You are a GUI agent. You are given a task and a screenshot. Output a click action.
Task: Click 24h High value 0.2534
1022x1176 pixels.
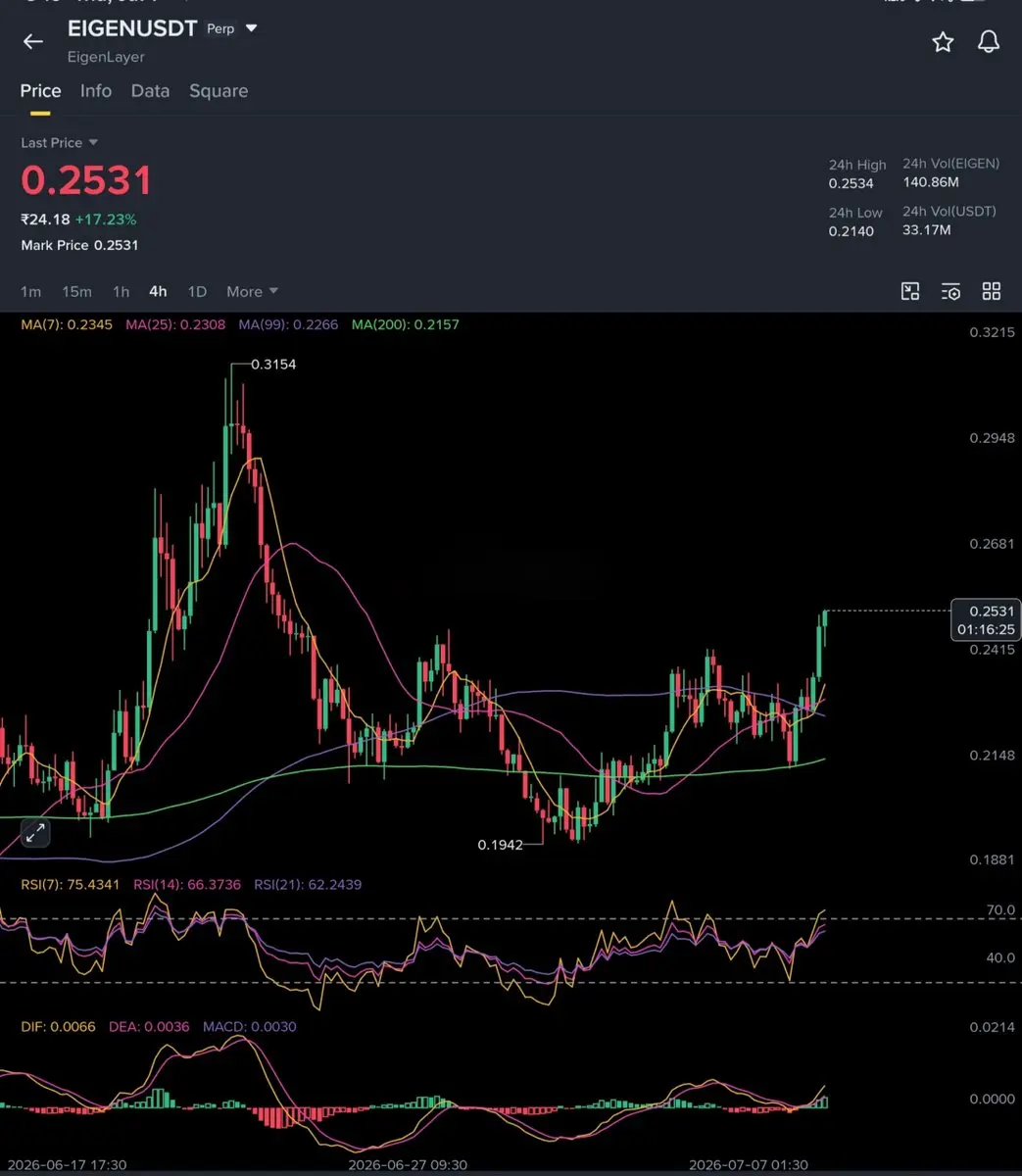pos(852,183)
